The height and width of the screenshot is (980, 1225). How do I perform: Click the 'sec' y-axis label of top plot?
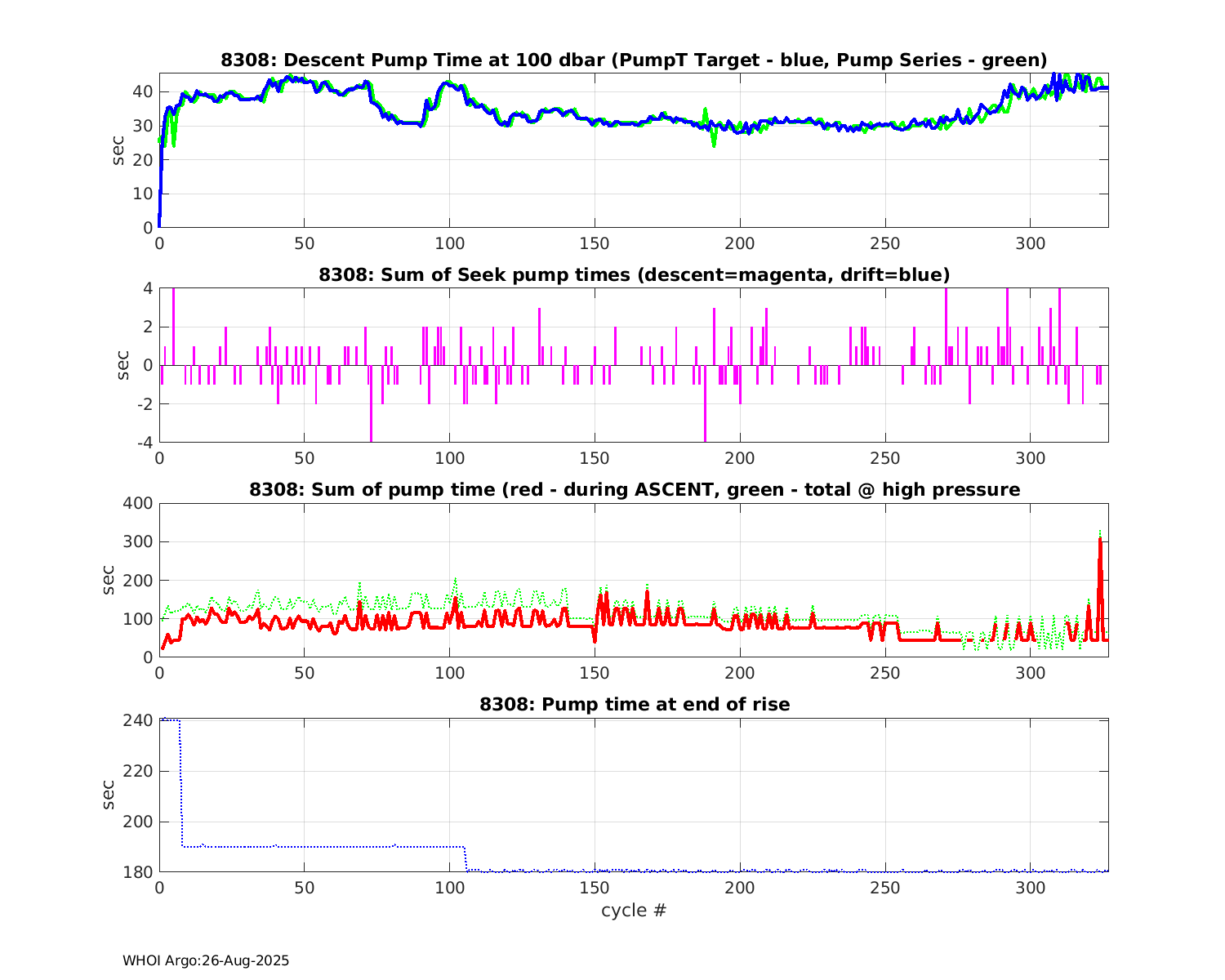[x=118, y=150]
